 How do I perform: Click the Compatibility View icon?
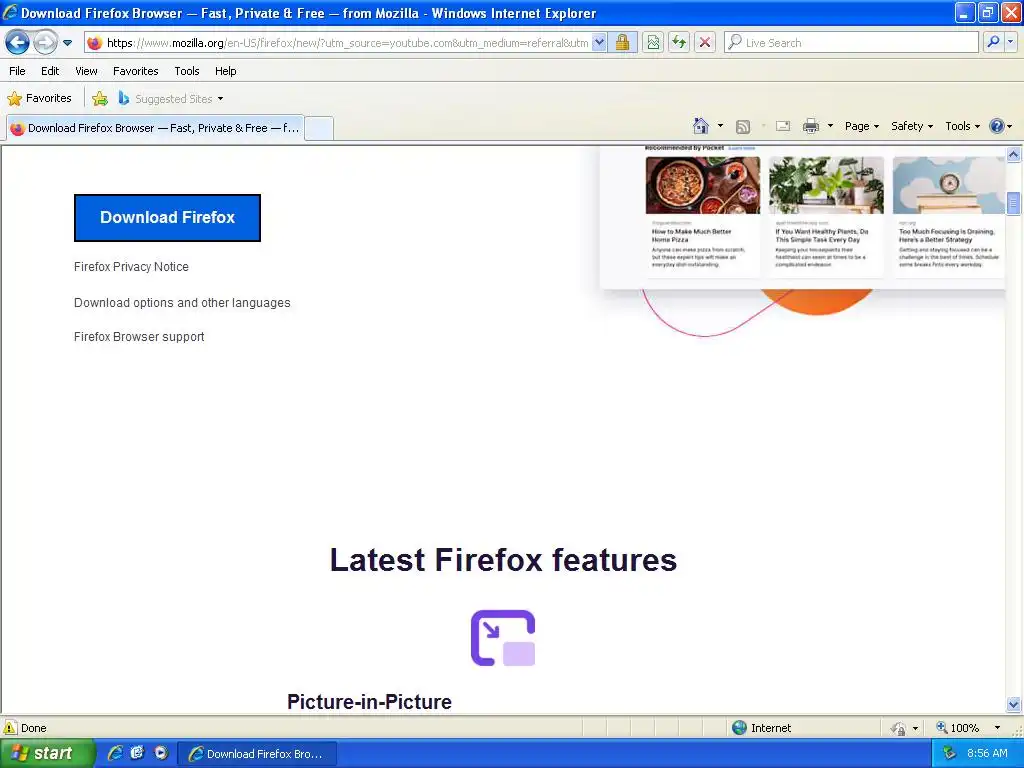653,43
